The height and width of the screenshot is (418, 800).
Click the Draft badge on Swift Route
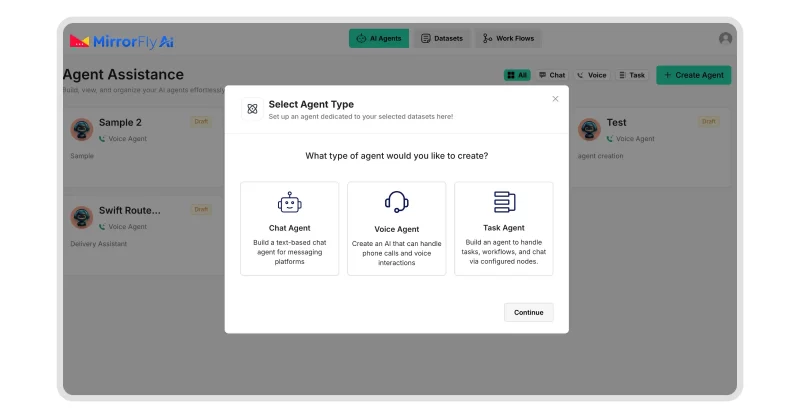click(201, 209)
